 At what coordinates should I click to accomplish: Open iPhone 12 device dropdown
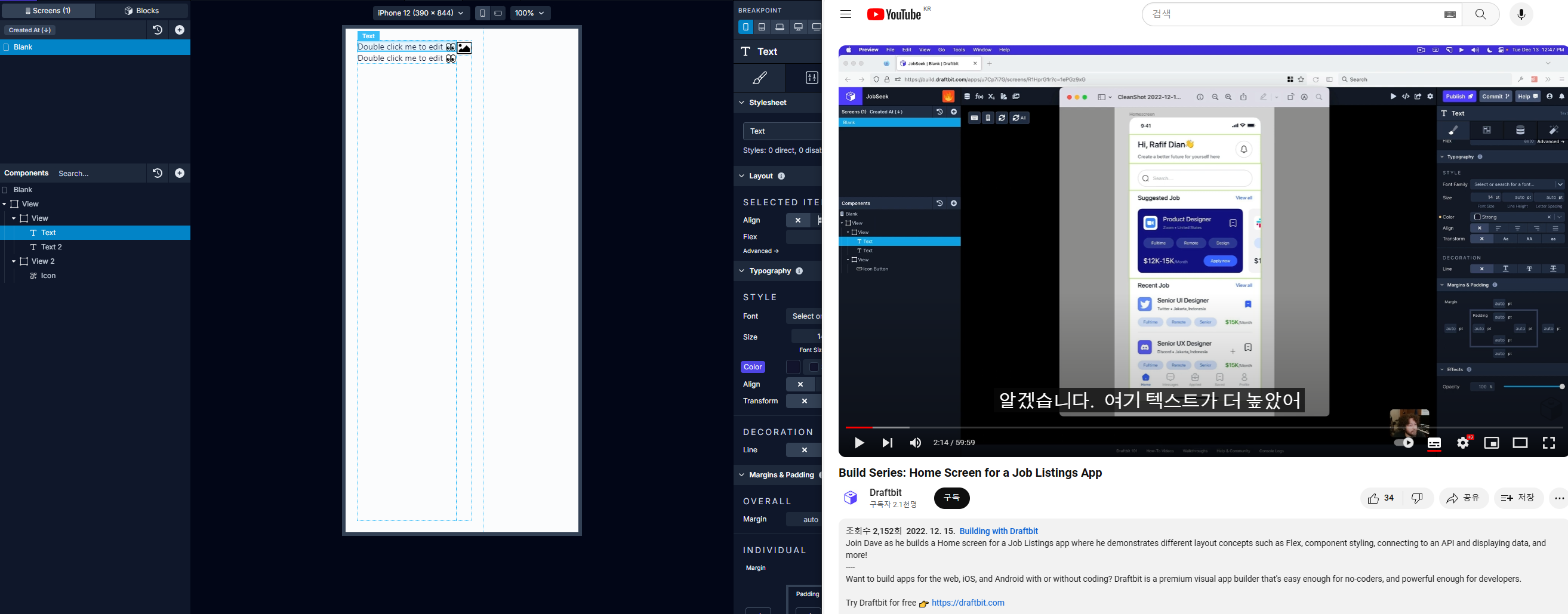pyautogui.click(x=421, y=13)
